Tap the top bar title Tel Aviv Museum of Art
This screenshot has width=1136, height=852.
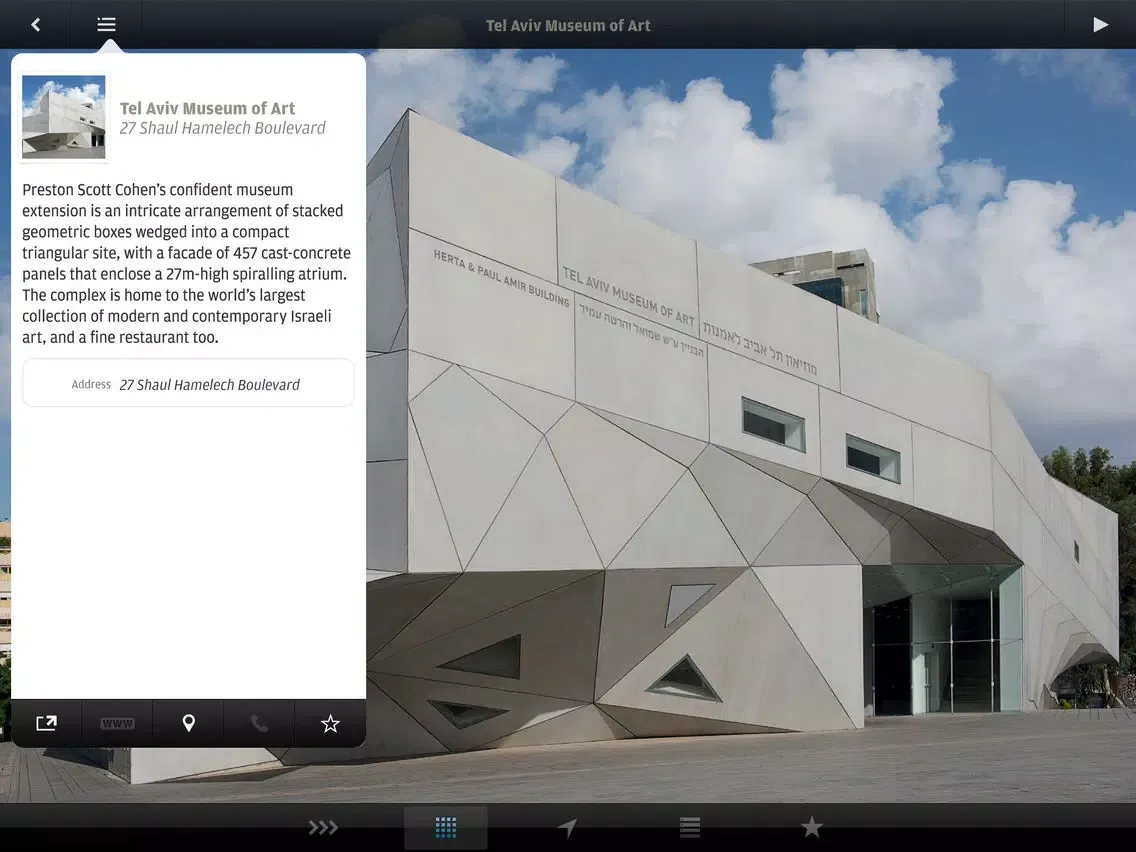[x=568, y=25]
